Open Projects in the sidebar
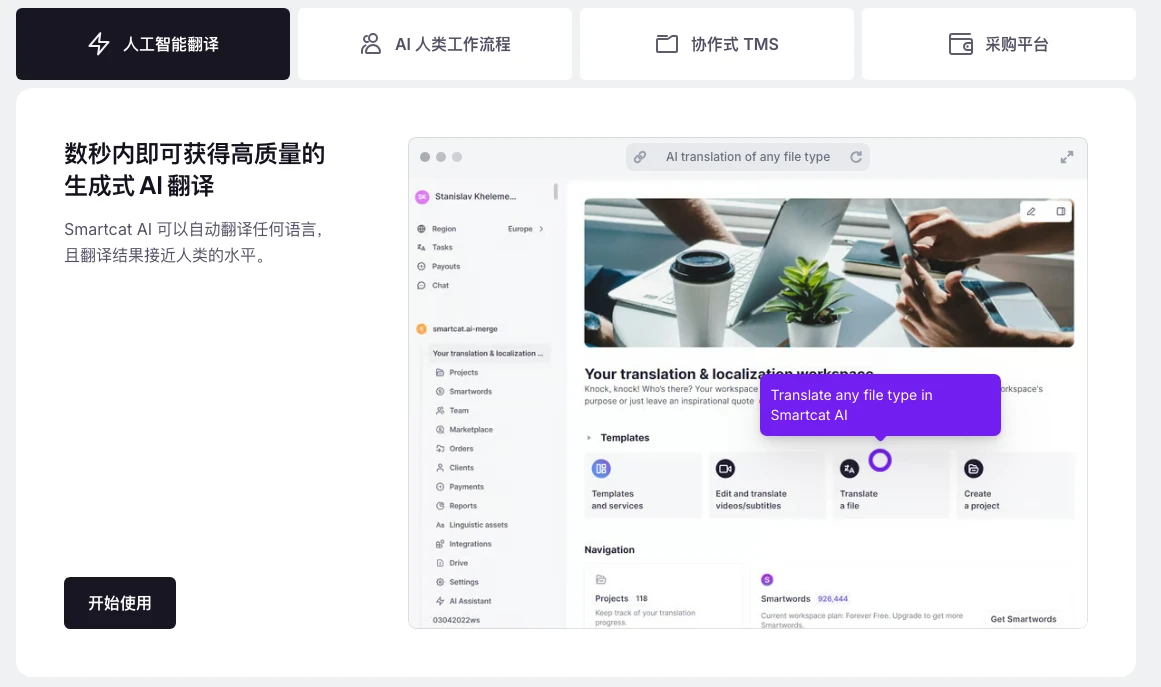Viewport: 1161px width, 687px height. click(464, 372)
